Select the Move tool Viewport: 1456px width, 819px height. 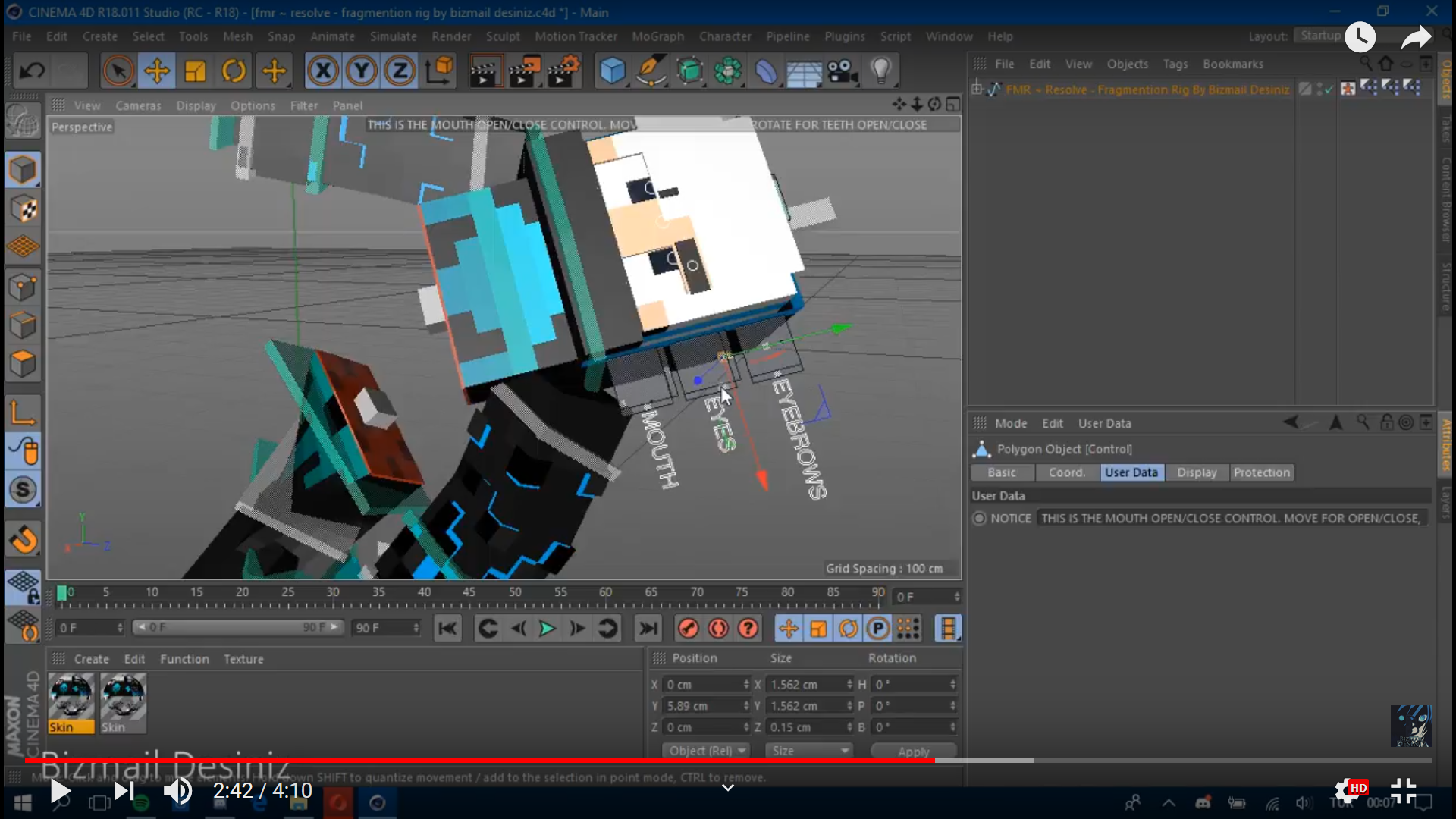[x=157, y=71]
